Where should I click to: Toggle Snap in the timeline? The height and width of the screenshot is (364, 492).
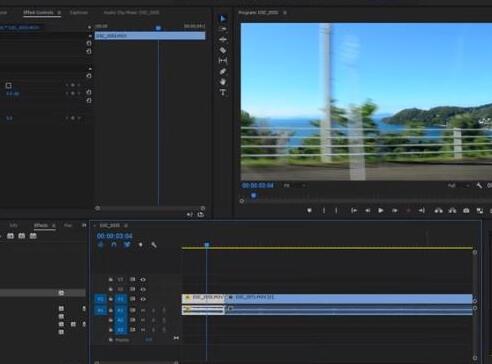click(x=114, y=245)
